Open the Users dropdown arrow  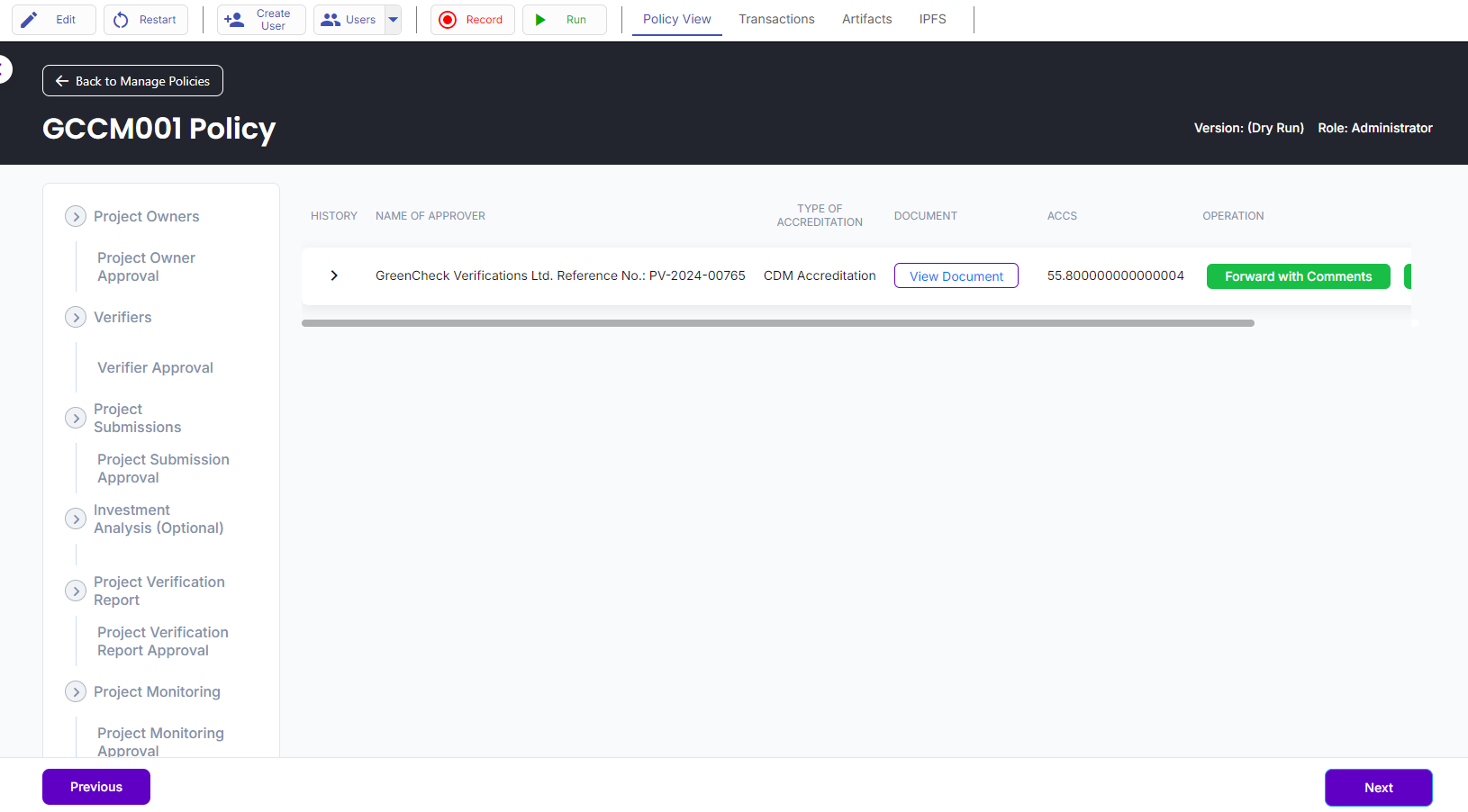(x=394, y=20)
